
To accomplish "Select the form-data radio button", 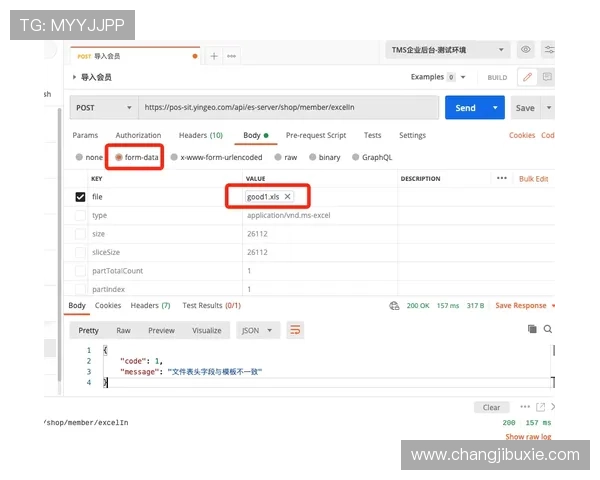I will click(x=119, y=157).
